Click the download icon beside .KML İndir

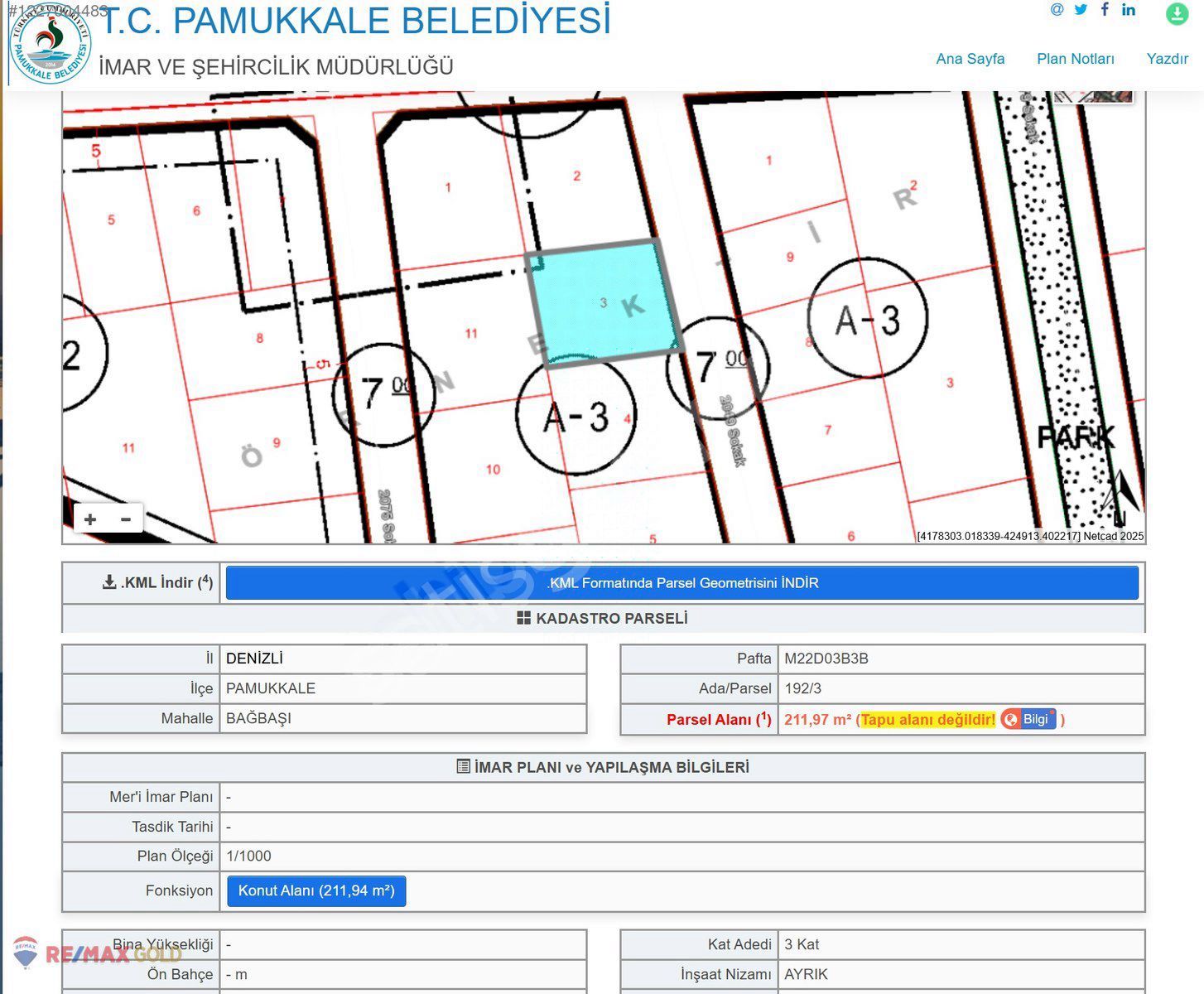click(109, 582)
